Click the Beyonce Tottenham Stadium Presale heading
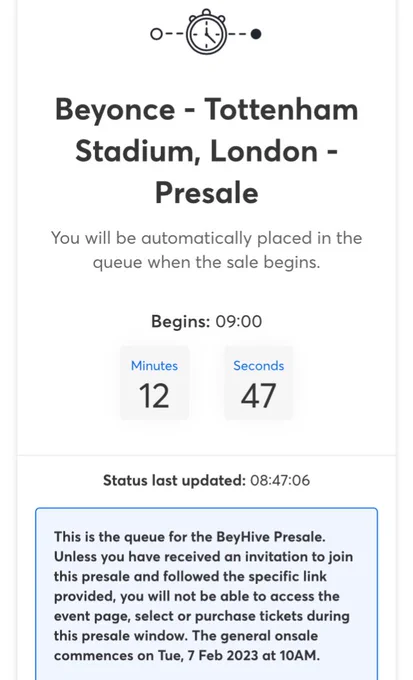The height and width of the screenshot is (680, 413). pyautogui.click(x=206, y=151)
